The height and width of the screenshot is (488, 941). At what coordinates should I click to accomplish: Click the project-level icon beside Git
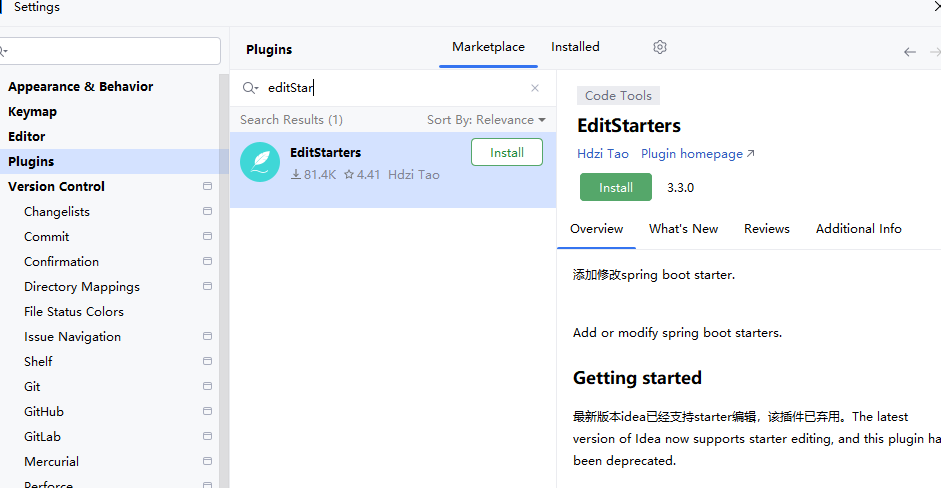click(208, 386)
